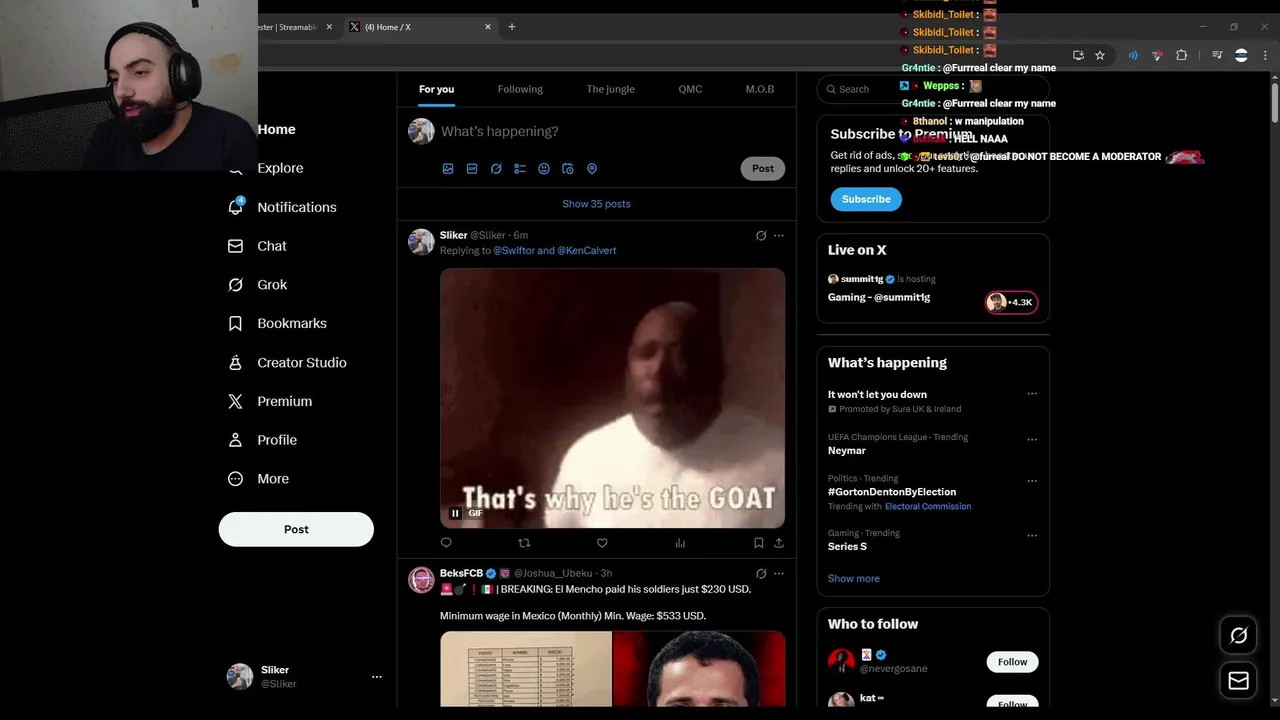Ask Grok about Sliker's post
Image resolution: width=1280 pixels, height=720 pixels.
pyautogui.click(x=761, y=236)
